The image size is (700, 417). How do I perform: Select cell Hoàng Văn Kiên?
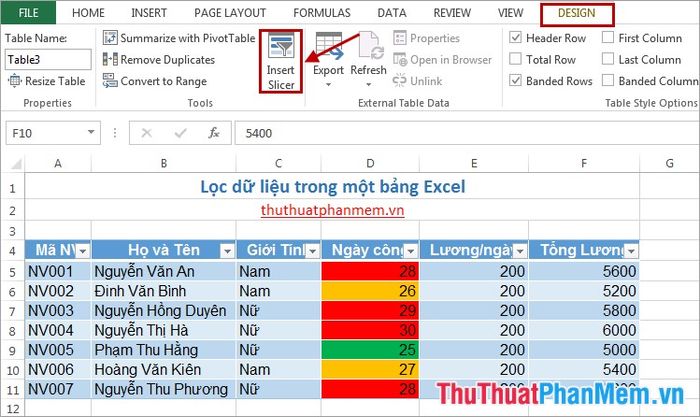164,370
